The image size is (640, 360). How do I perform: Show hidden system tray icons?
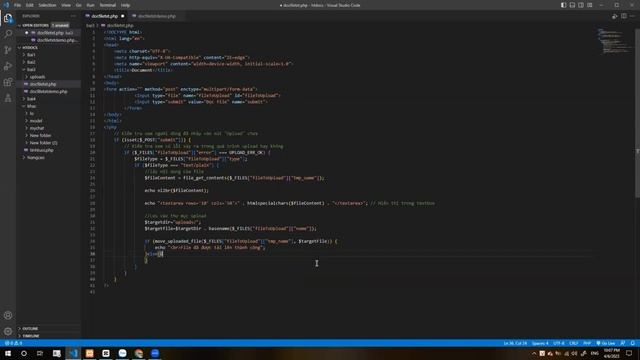(533, 353)
